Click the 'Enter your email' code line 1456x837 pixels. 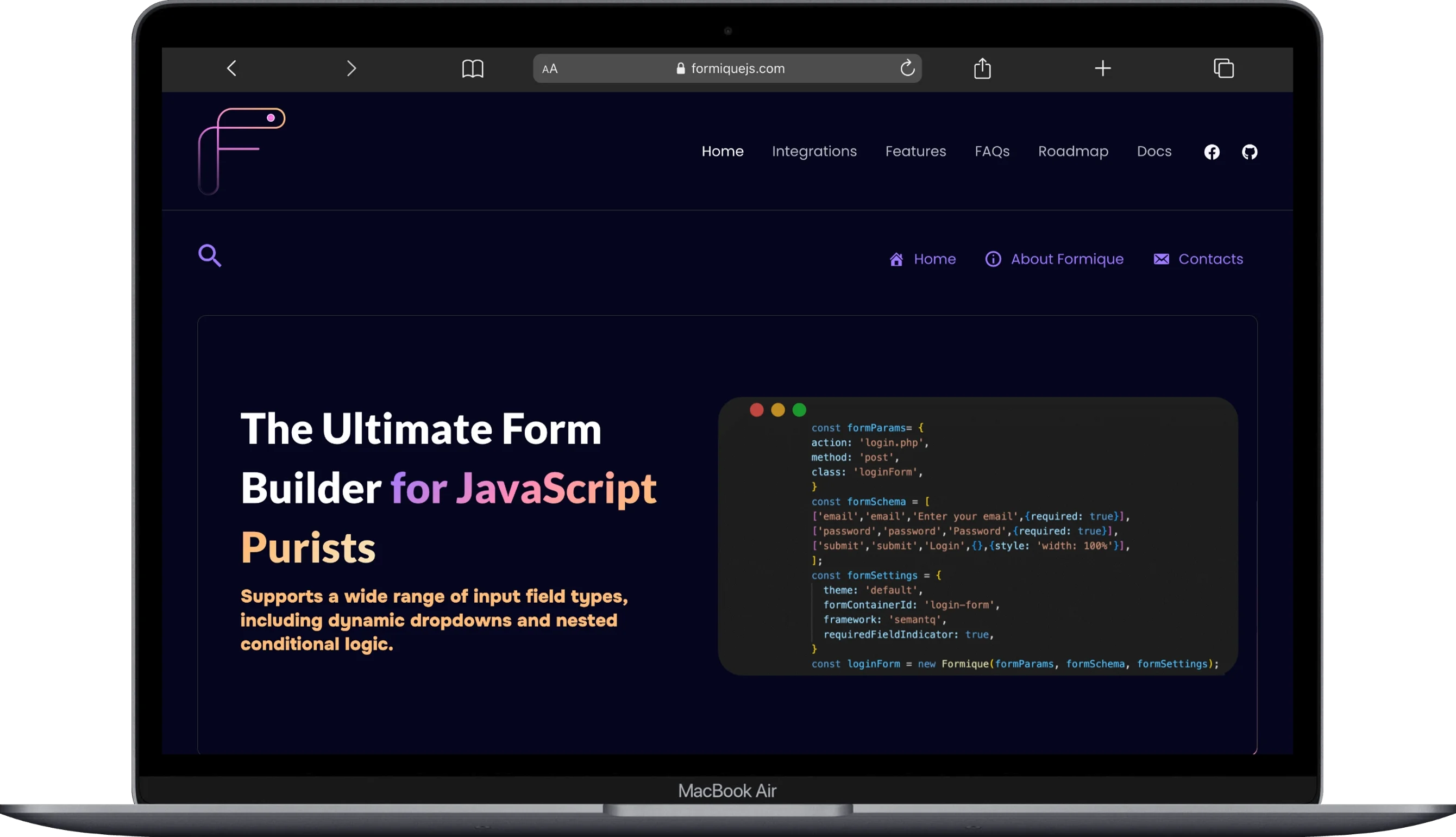971,516
